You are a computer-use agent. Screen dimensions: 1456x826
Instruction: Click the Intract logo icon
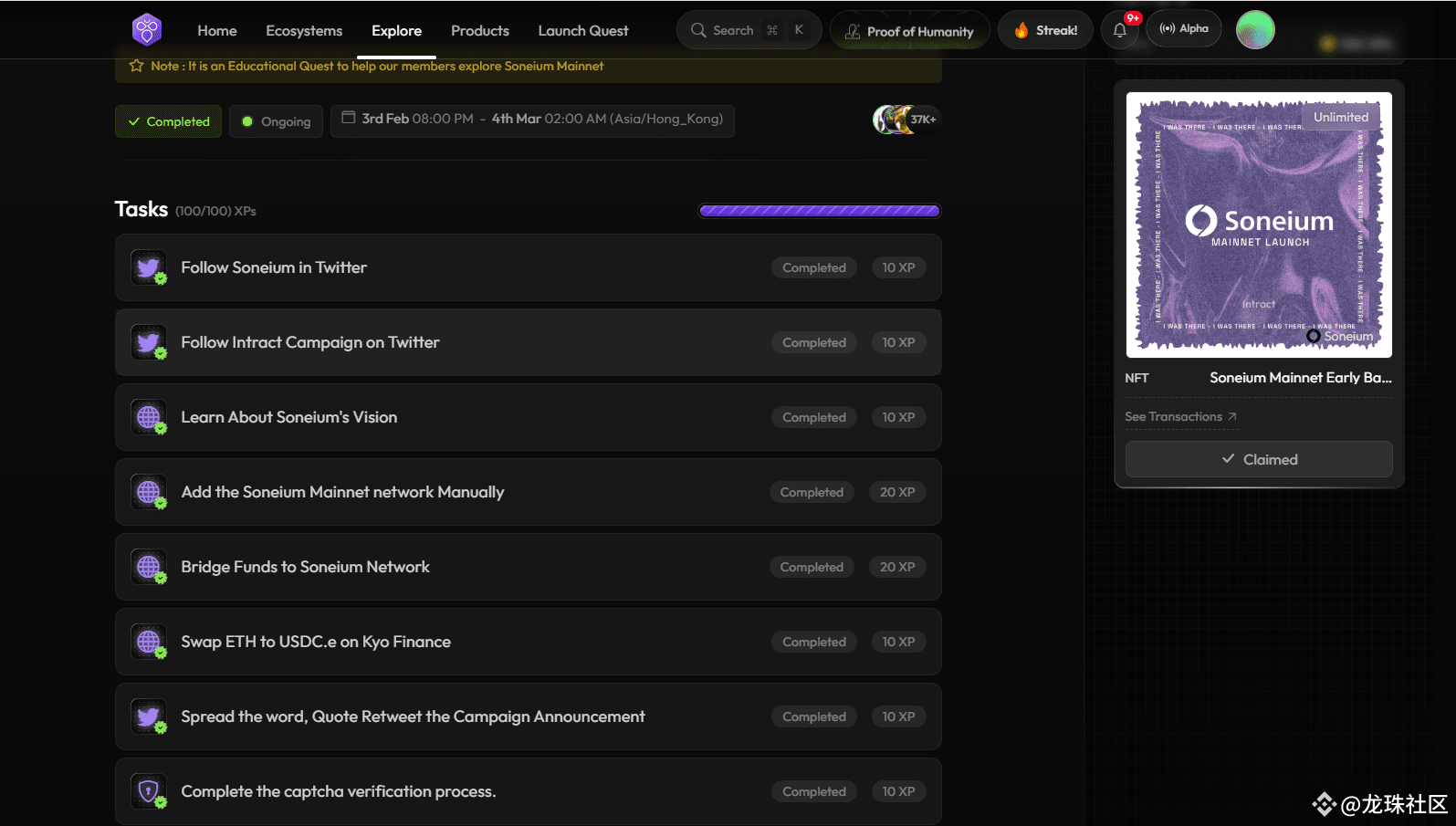point(147,30)
